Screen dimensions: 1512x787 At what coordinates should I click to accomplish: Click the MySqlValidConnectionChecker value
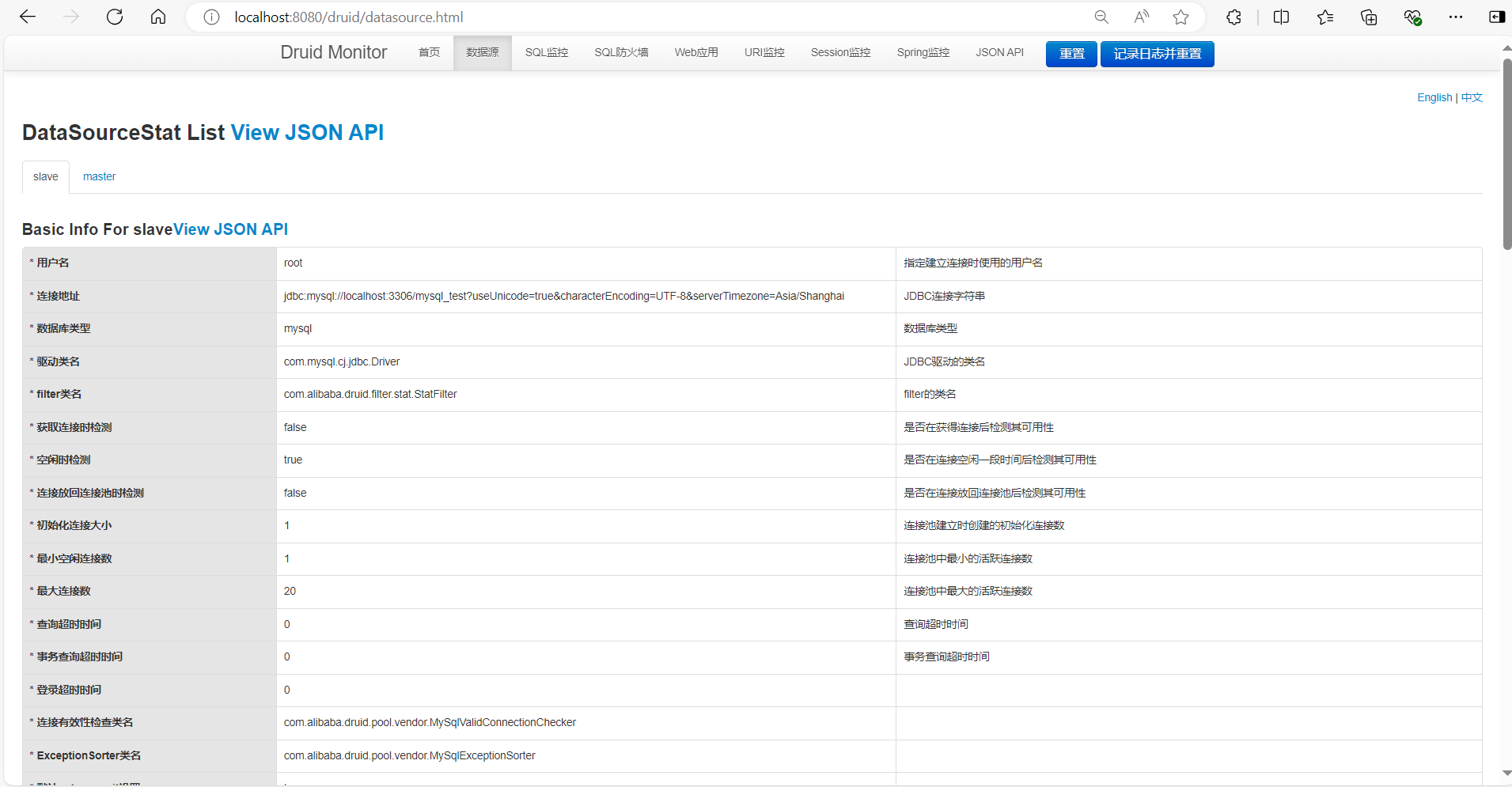click(x=430, y=722)
